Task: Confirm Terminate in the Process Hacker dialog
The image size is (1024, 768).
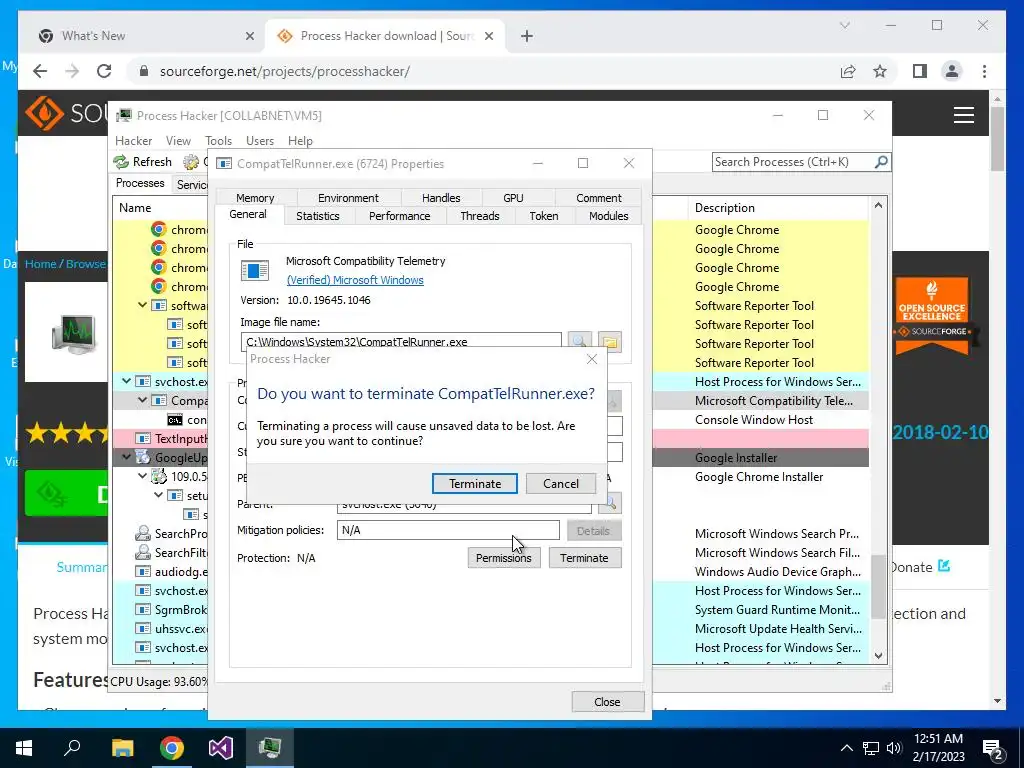Action: [x=475, y=483]
